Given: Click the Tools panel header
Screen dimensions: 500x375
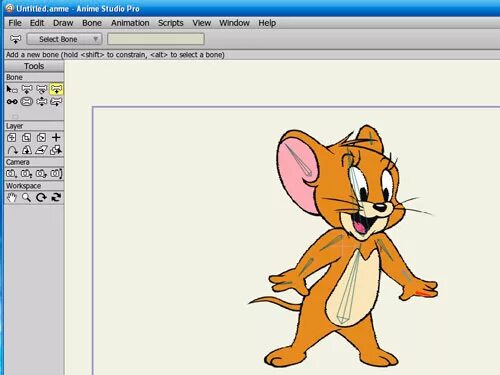Looking at the screenshot, I should 34,66.
